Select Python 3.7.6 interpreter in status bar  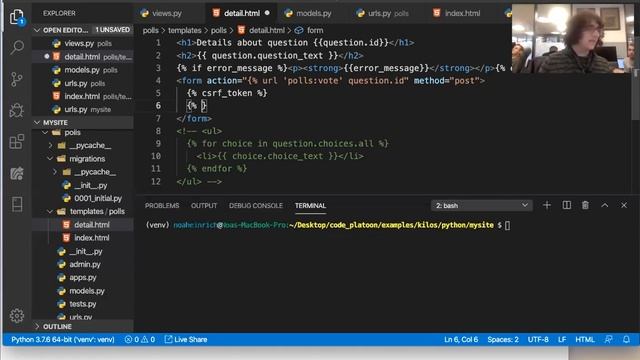63,340
